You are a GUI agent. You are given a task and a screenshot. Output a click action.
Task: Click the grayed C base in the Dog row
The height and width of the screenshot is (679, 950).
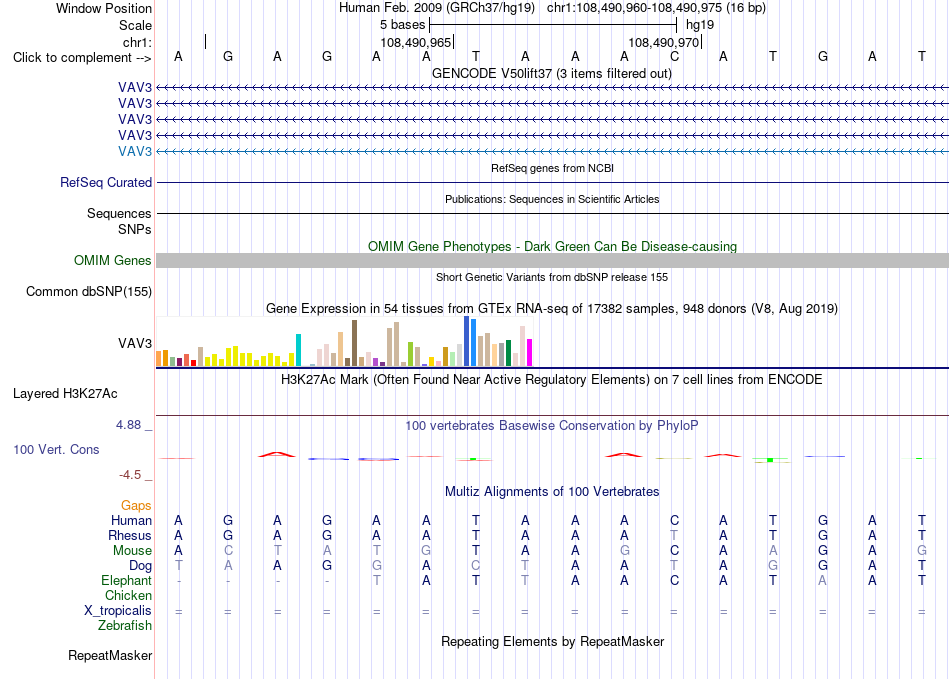[x=476, y=565]
